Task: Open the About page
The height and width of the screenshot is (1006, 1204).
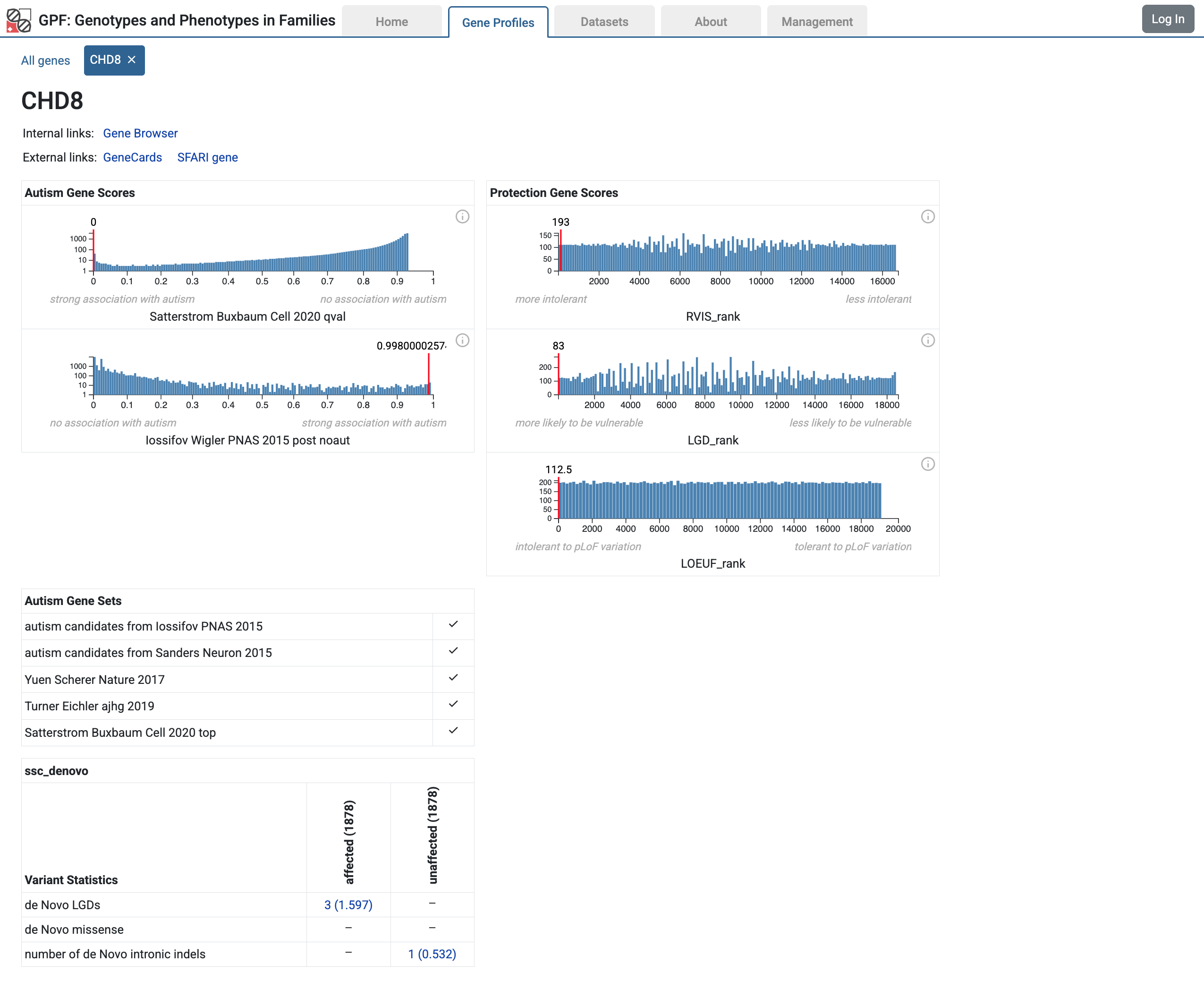Action: point(710,21)
